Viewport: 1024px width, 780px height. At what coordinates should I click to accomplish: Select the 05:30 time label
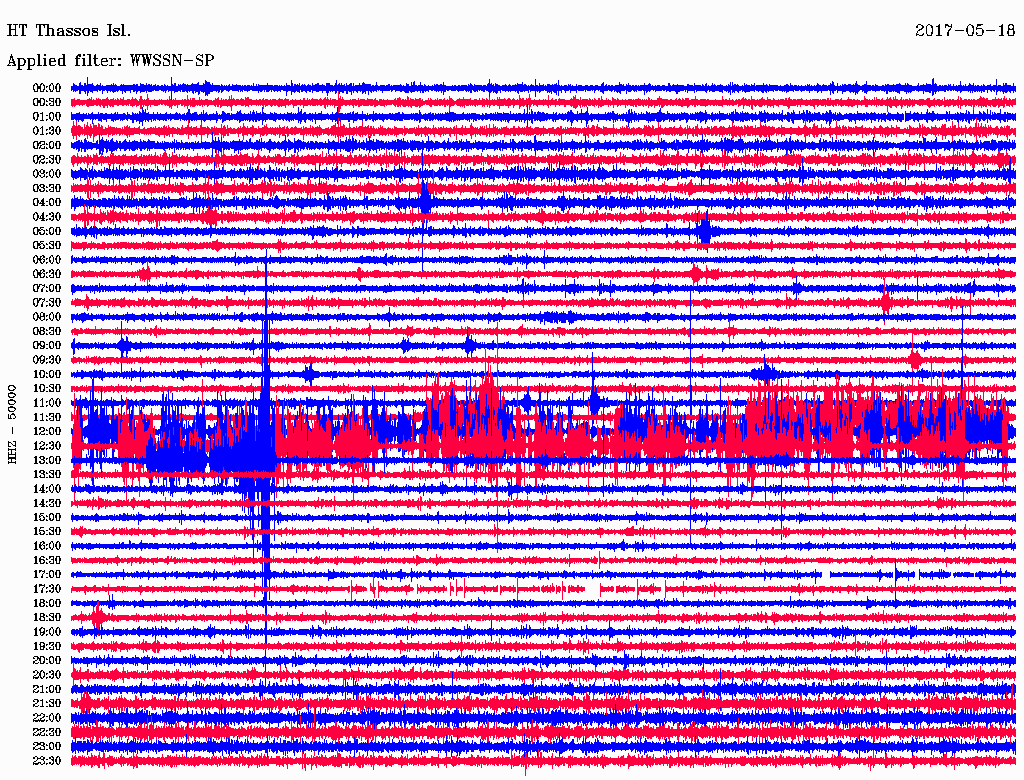[x=47, y=245]
